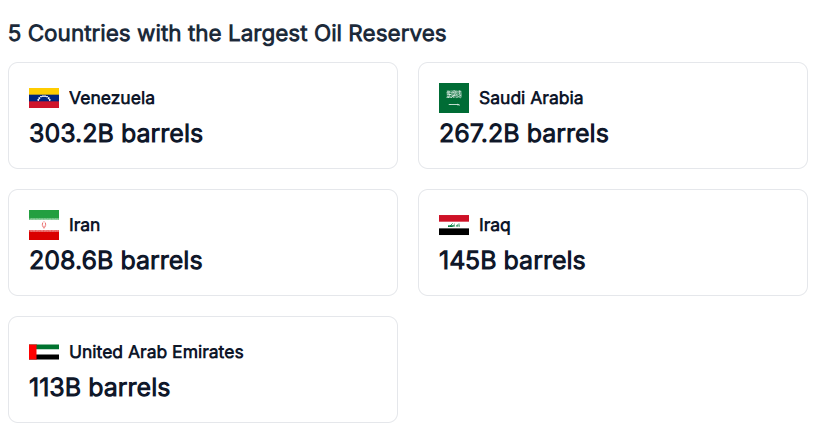Select the United Arab Emirates label

point(156,352)
